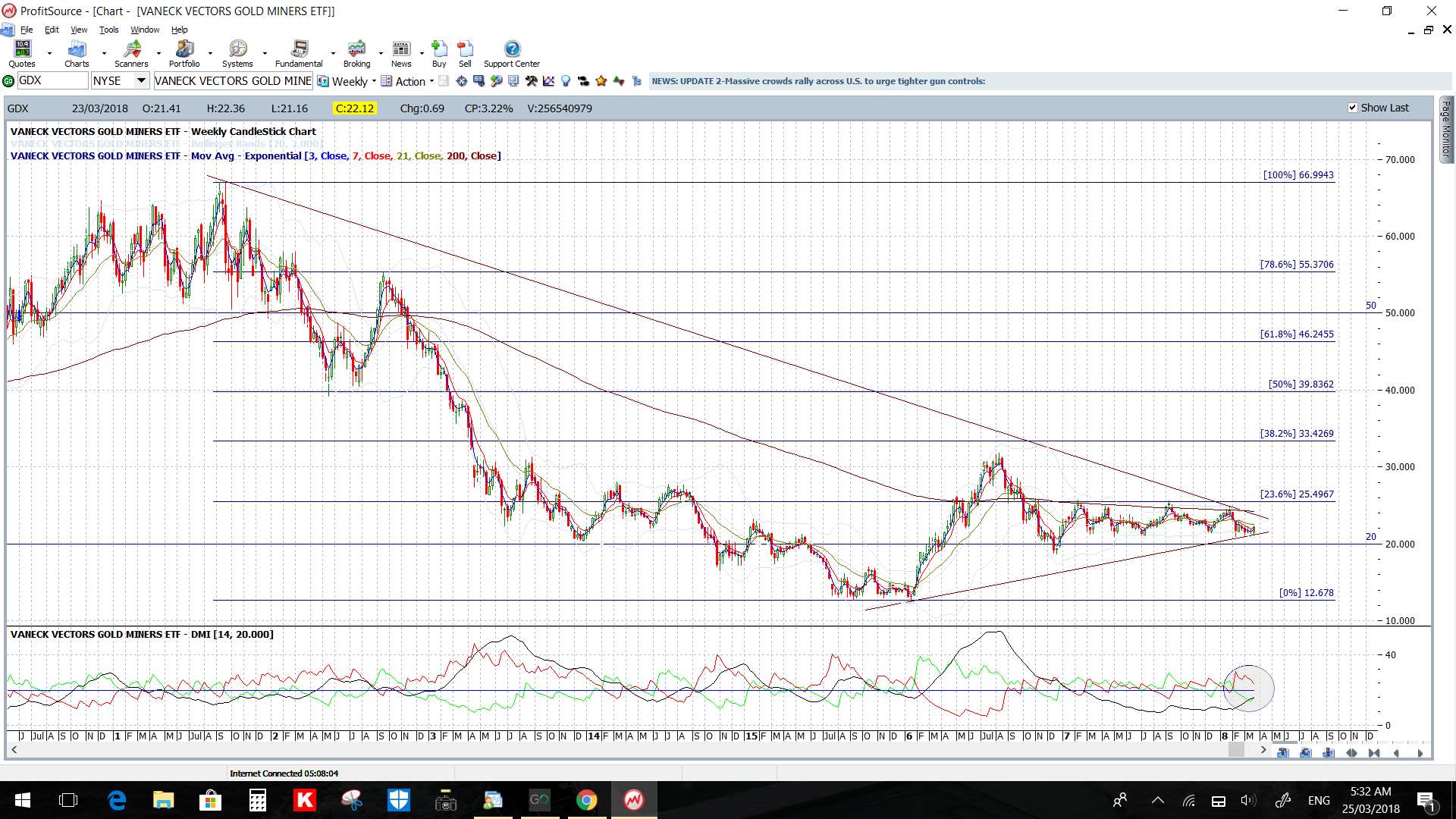Click the VANECK VECTORS GOLD MINE name field
Viewport: 1456px width, 819px height.
(x=233, y=81)
